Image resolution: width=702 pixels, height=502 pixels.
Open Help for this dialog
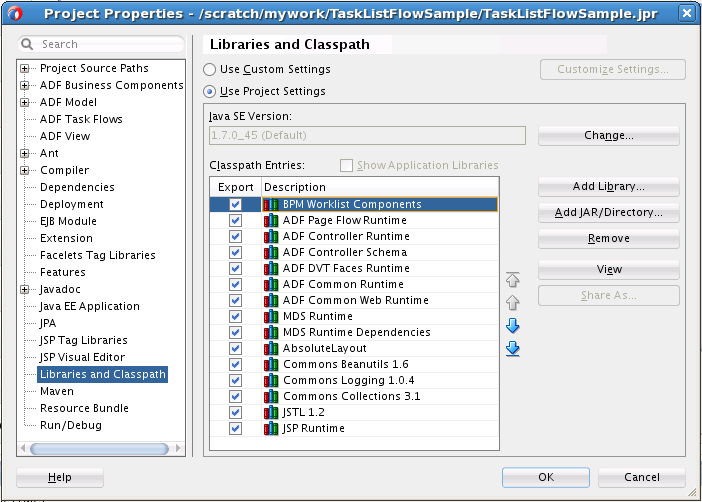coord(60,477)
